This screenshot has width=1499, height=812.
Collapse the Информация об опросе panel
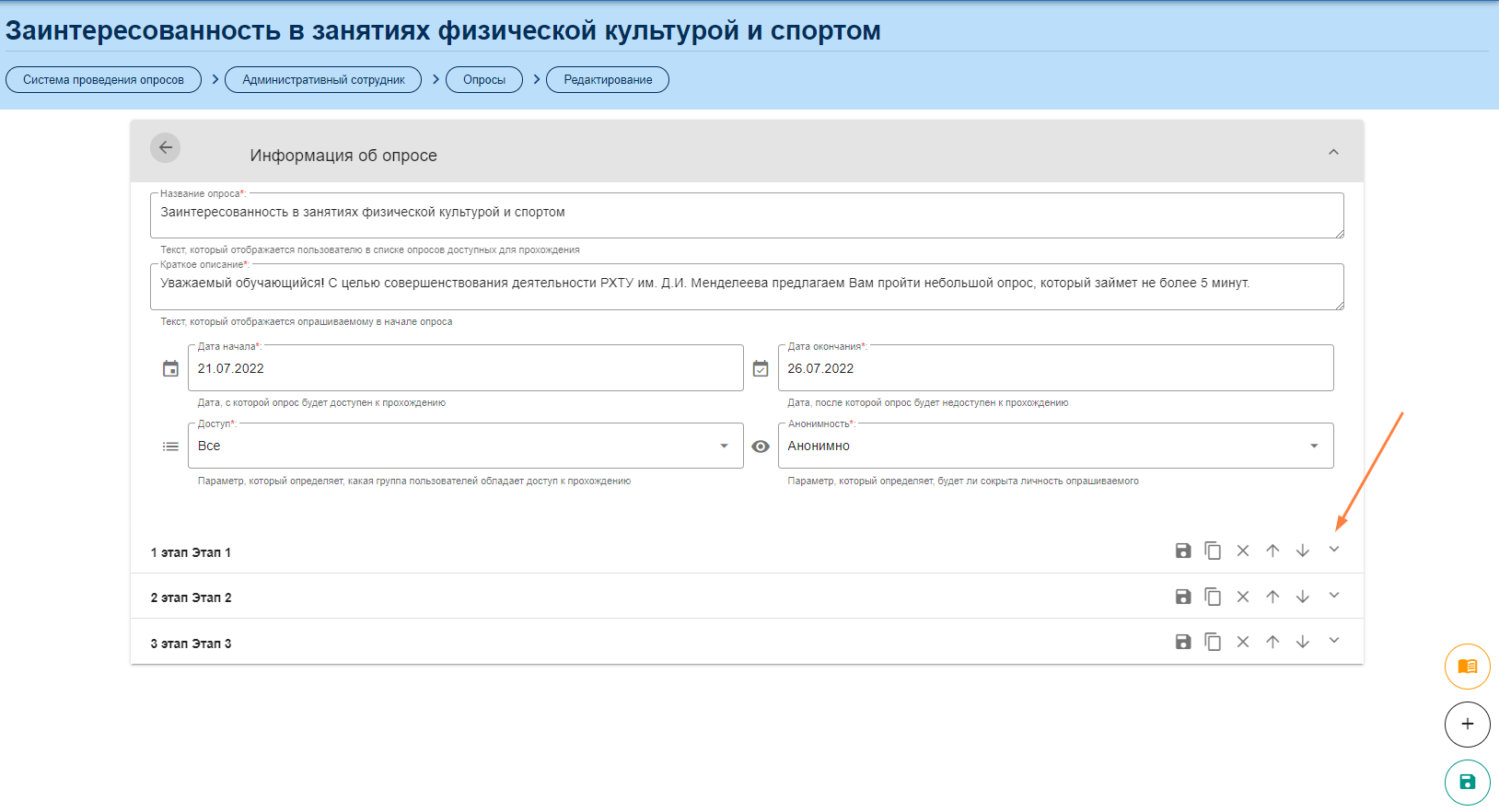pyautogui.click(x=1333, y=152)
